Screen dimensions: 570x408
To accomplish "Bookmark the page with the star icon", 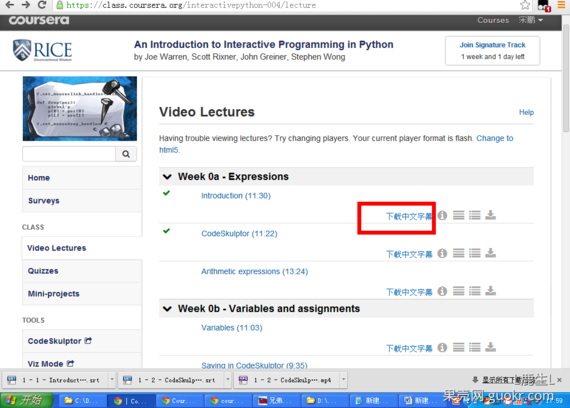I will [525, 5].
